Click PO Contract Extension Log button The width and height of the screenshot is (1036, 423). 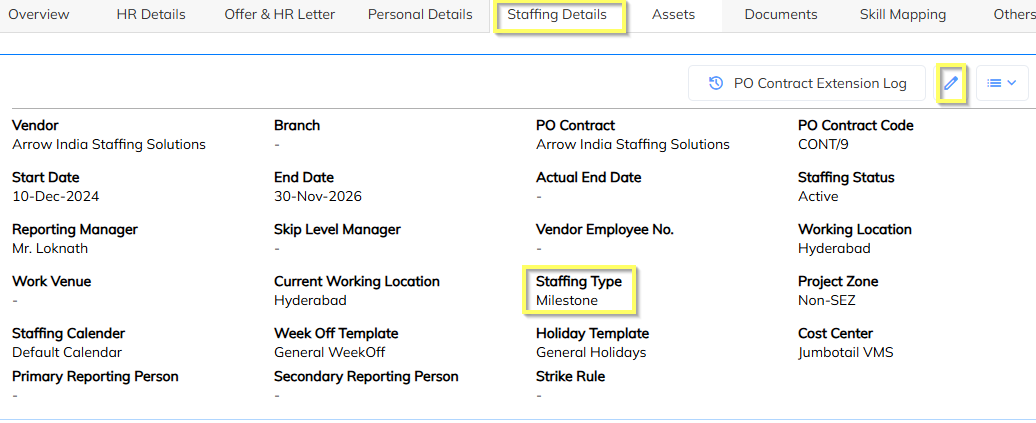click(x=807, y=83)
